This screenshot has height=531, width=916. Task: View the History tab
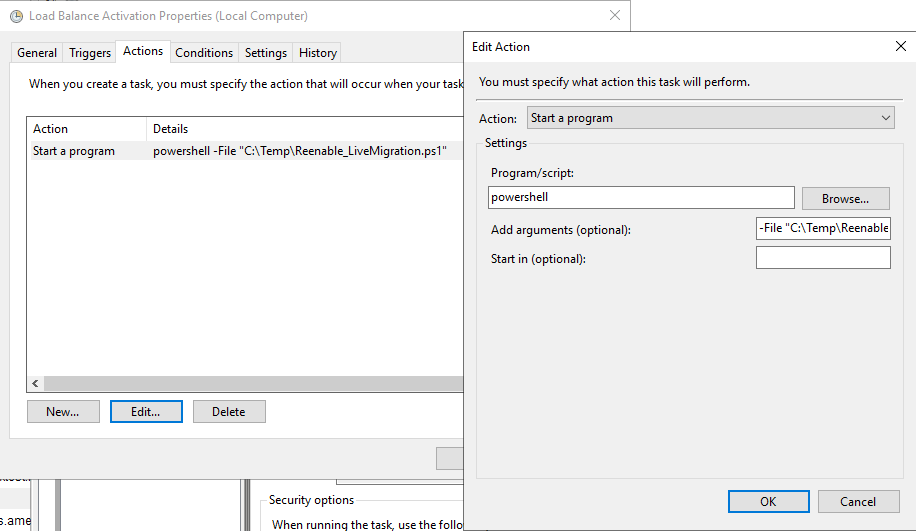(x=318, y=53)
